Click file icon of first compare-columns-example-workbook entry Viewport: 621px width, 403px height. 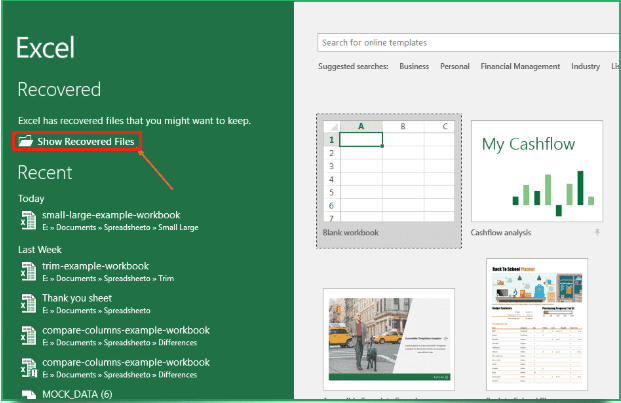[27, 335]
